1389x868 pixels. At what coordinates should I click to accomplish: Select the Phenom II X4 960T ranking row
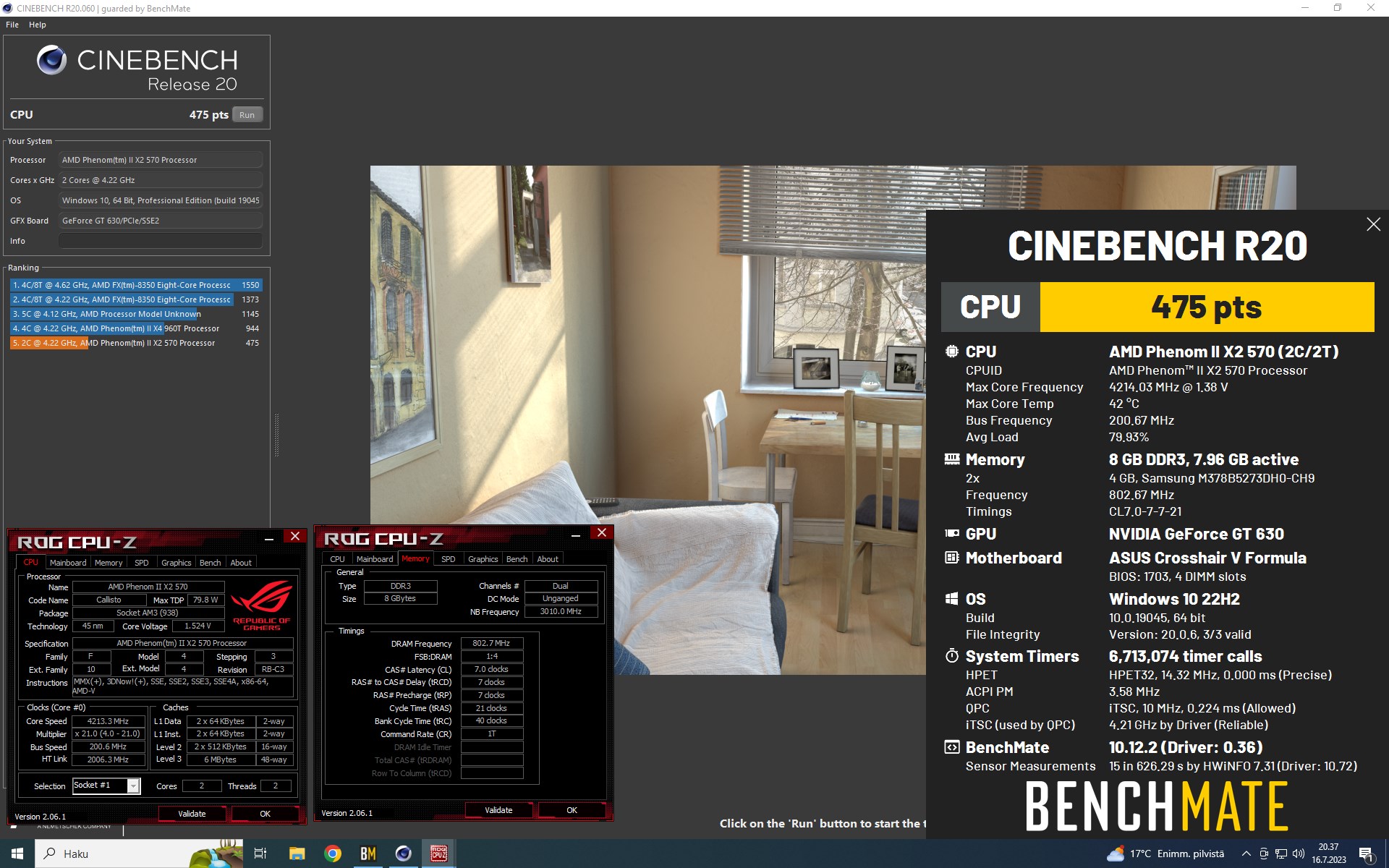[x=136, y=328]
